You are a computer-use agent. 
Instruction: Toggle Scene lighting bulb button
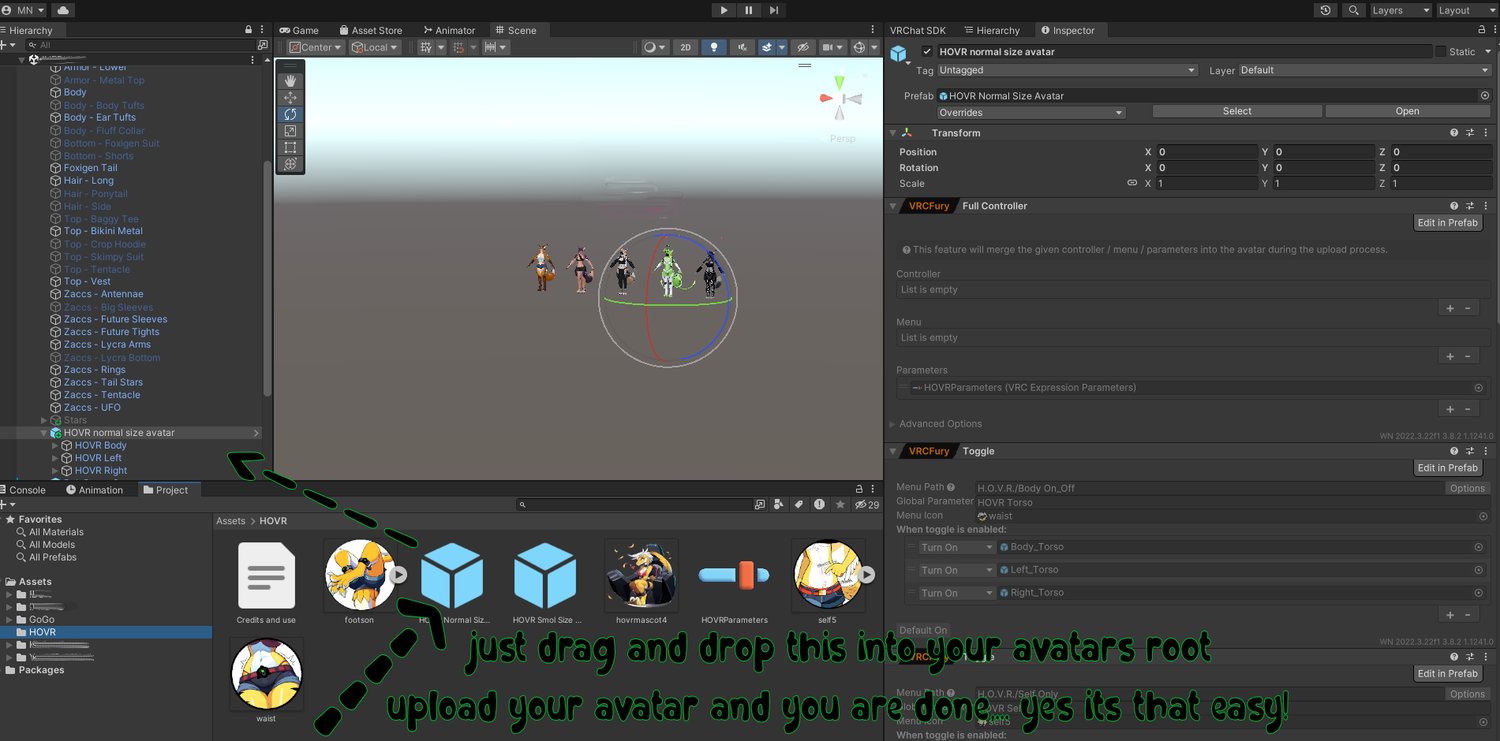[x=713, y=47]
